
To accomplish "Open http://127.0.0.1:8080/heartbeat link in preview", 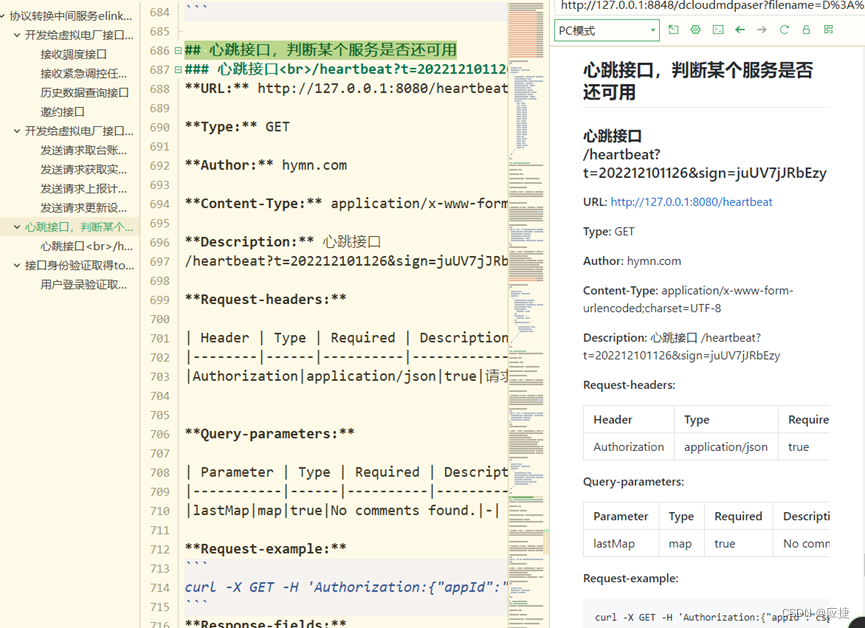I will (x=691, y=202).
